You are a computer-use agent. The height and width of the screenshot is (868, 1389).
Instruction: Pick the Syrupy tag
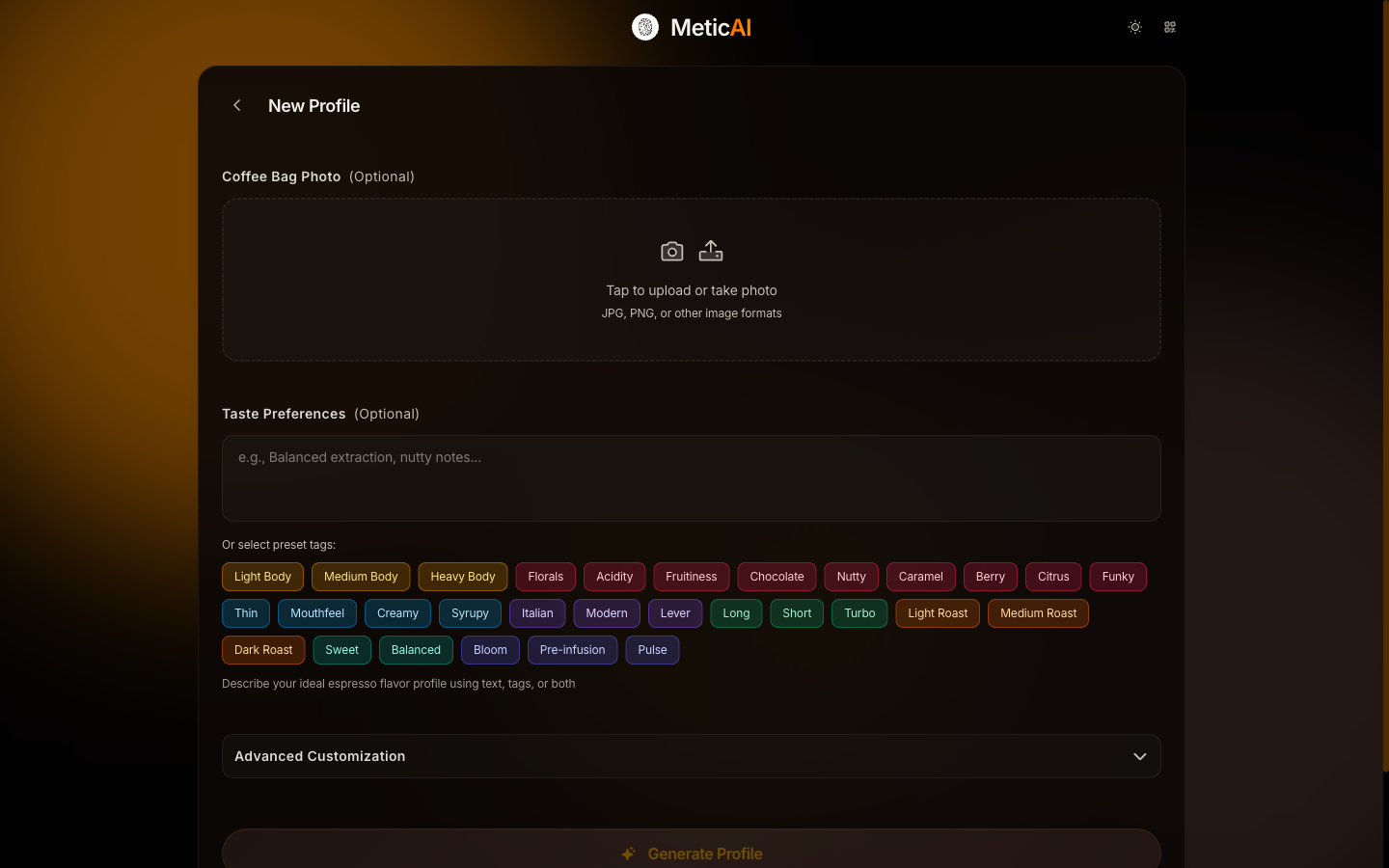click(470, 613)
